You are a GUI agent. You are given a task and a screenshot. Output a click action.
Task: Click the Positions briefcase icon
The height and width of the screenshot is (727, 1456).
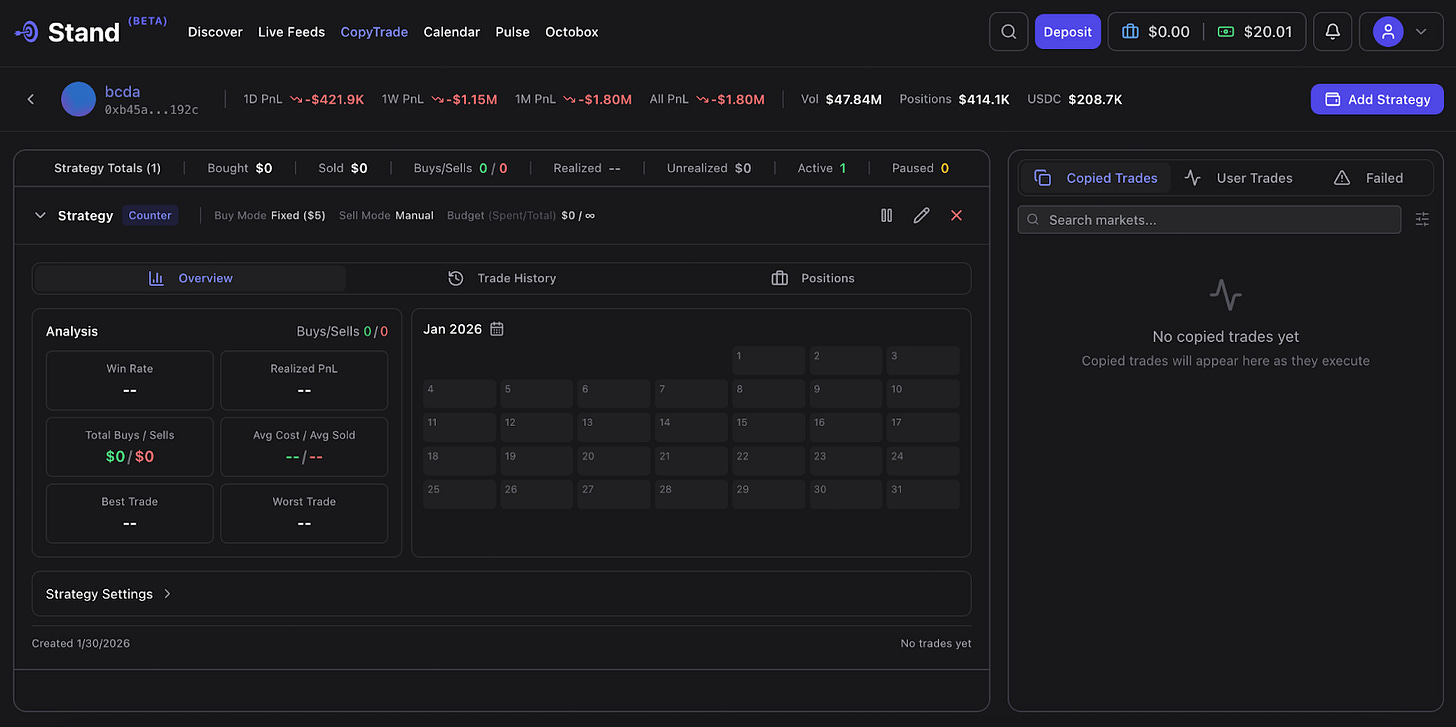pos(779,278)
